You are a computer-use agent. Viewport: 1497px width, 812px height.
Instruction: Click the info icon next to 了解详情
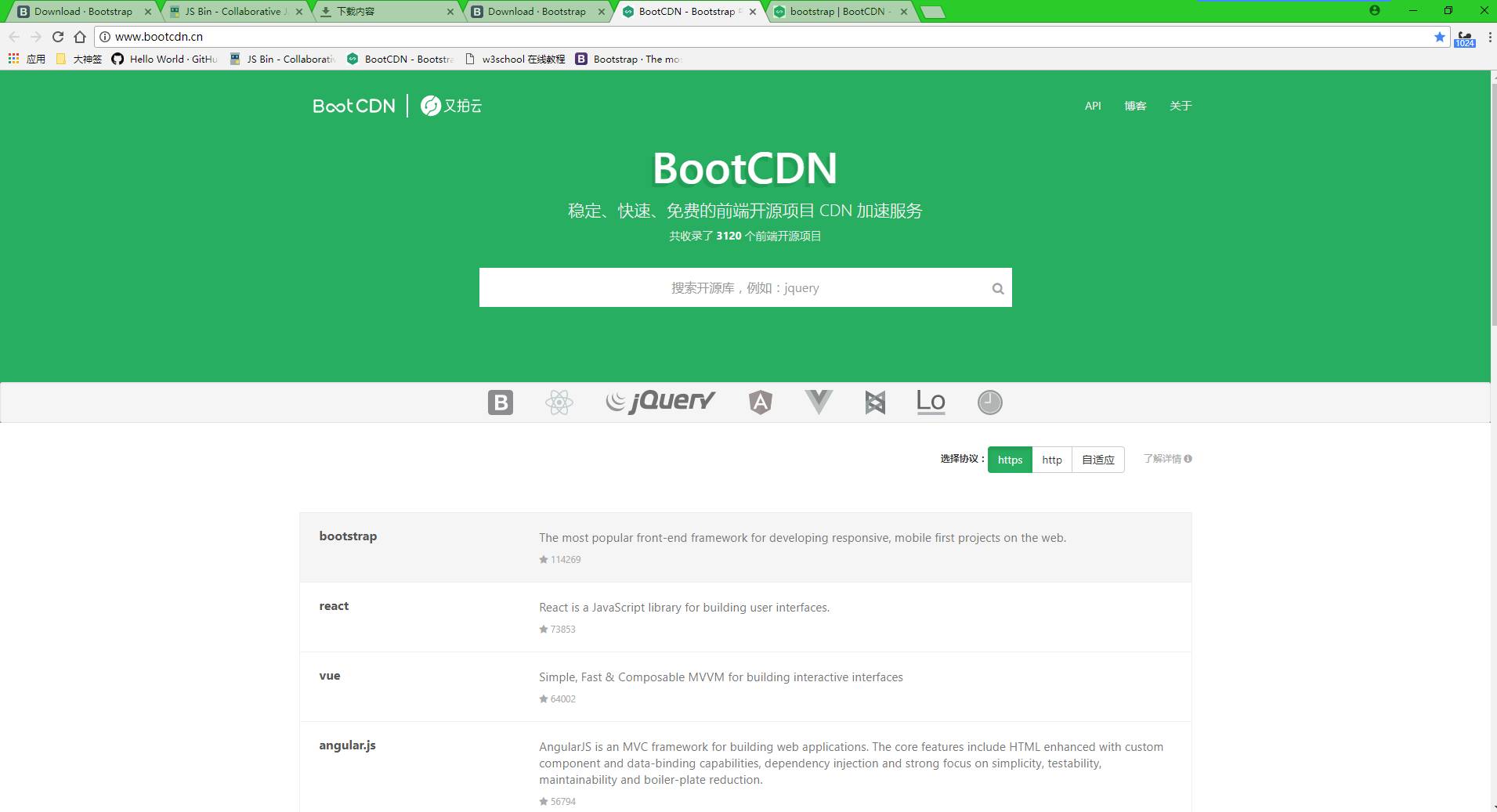1188,459
